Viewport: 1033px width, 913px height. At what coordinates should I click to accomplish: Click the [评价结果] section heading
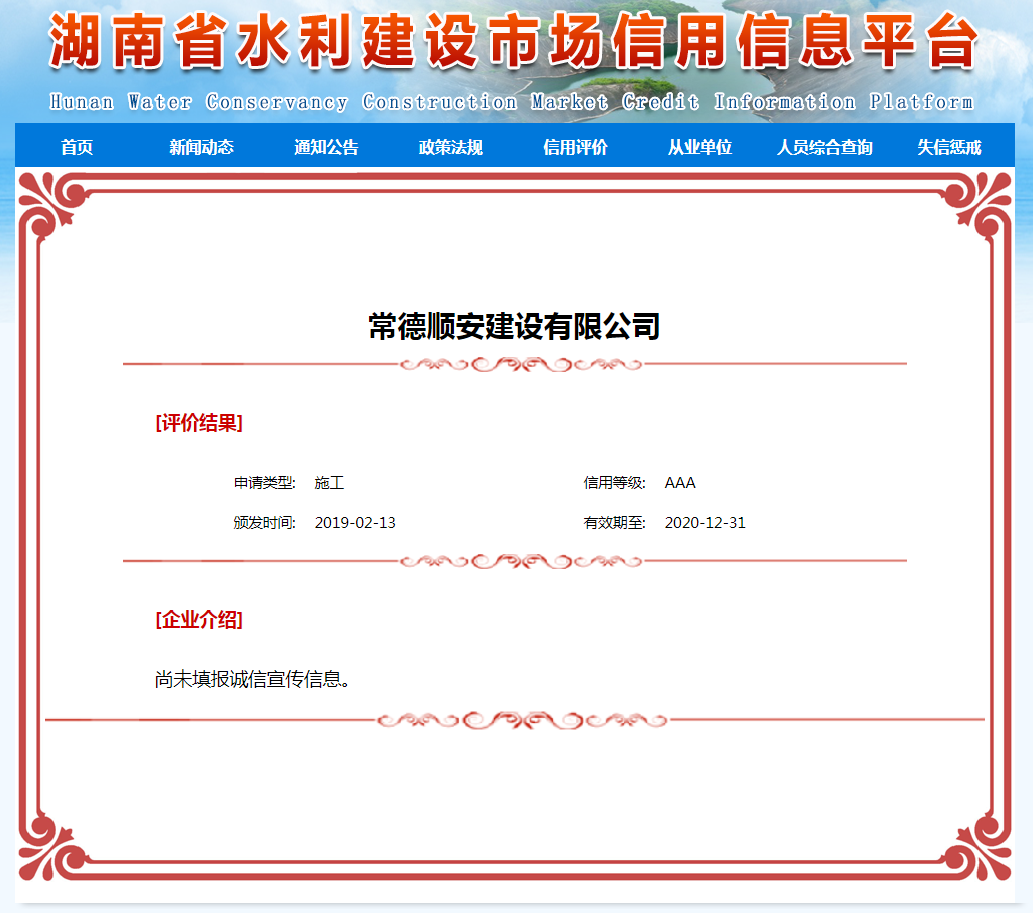coord(199,423)
